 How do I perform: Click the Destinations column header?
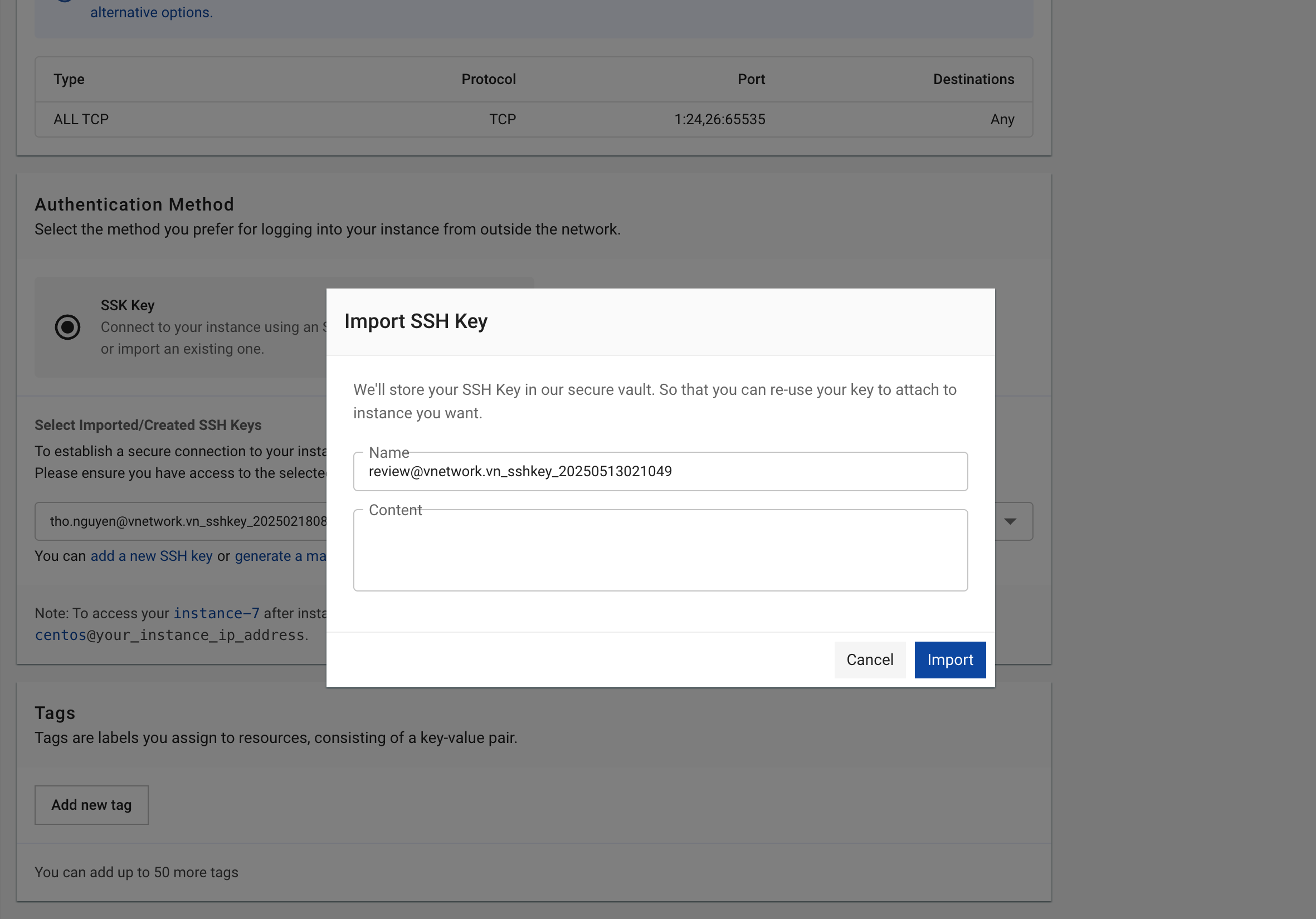(973, 79)
